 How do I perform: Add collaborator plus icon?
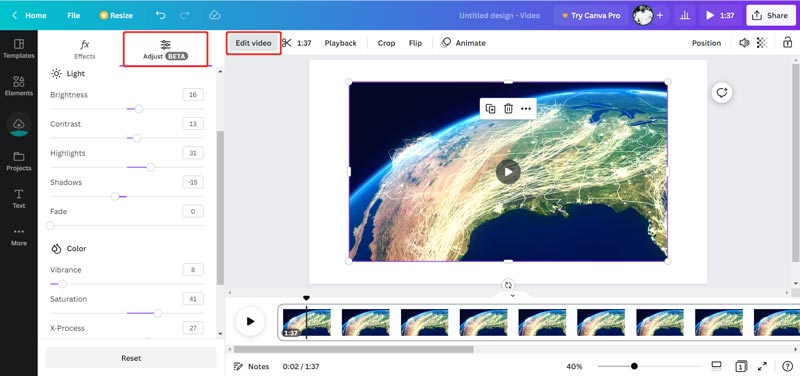point(660,15)
